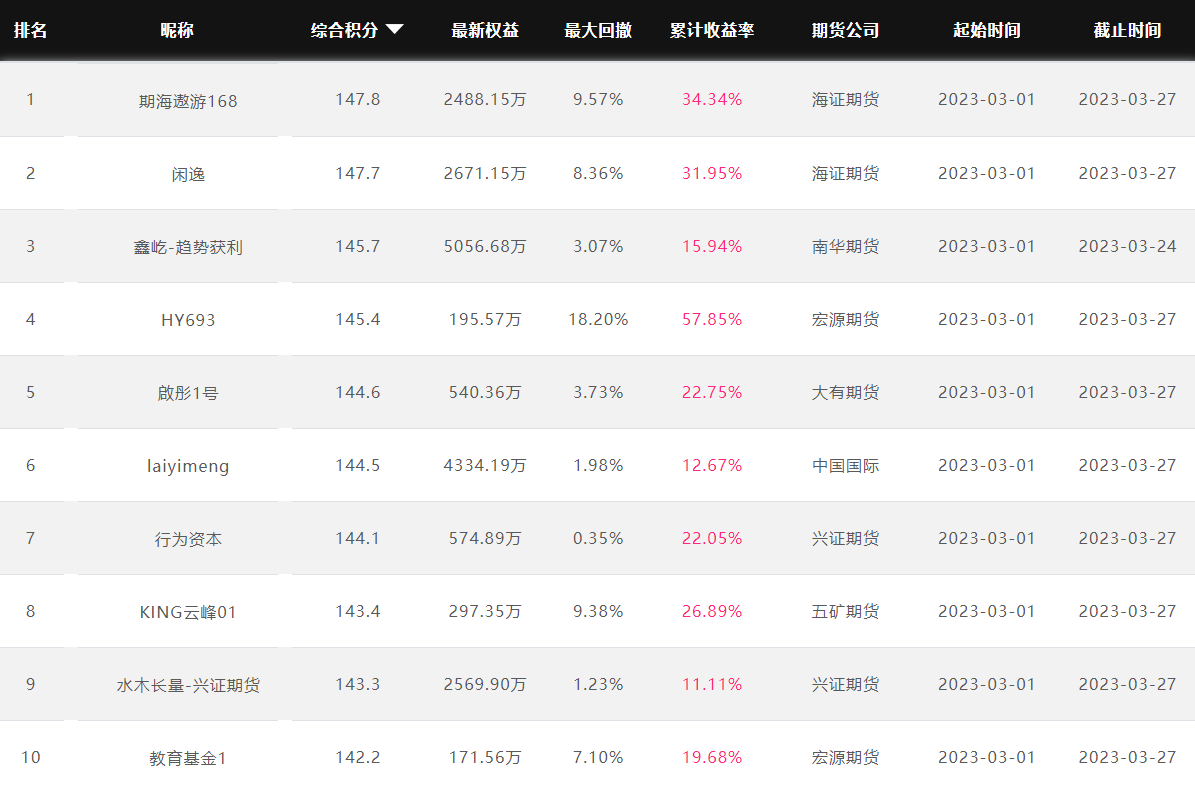1195x789 pixels.
Task: Select return rate 34.34%
Action: click(712, 100)
